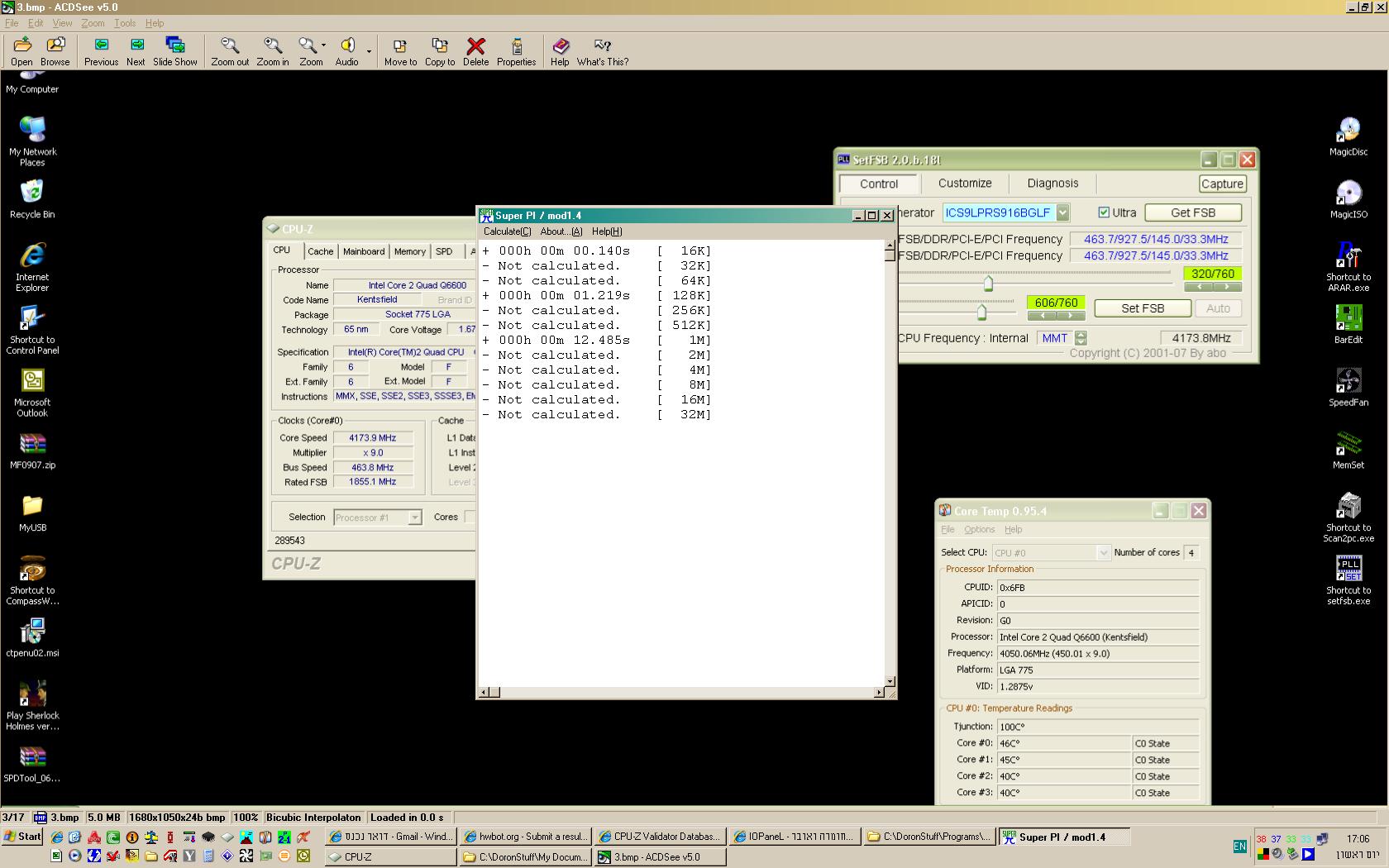The height and width of the screenshot is (868, 1389).
Task: Switch to the SPD tab in CPU-Z
Action: coord(444,251)
